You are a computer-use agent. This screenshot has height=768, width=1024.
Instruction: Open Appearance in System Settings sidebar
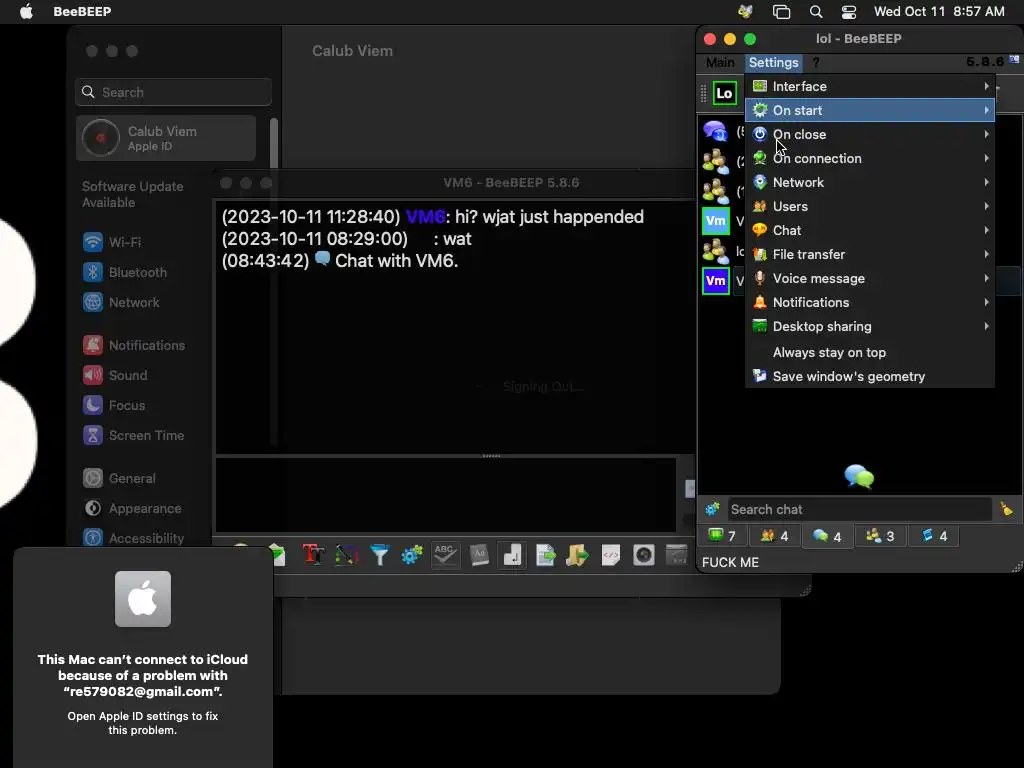tap(133, 509)
